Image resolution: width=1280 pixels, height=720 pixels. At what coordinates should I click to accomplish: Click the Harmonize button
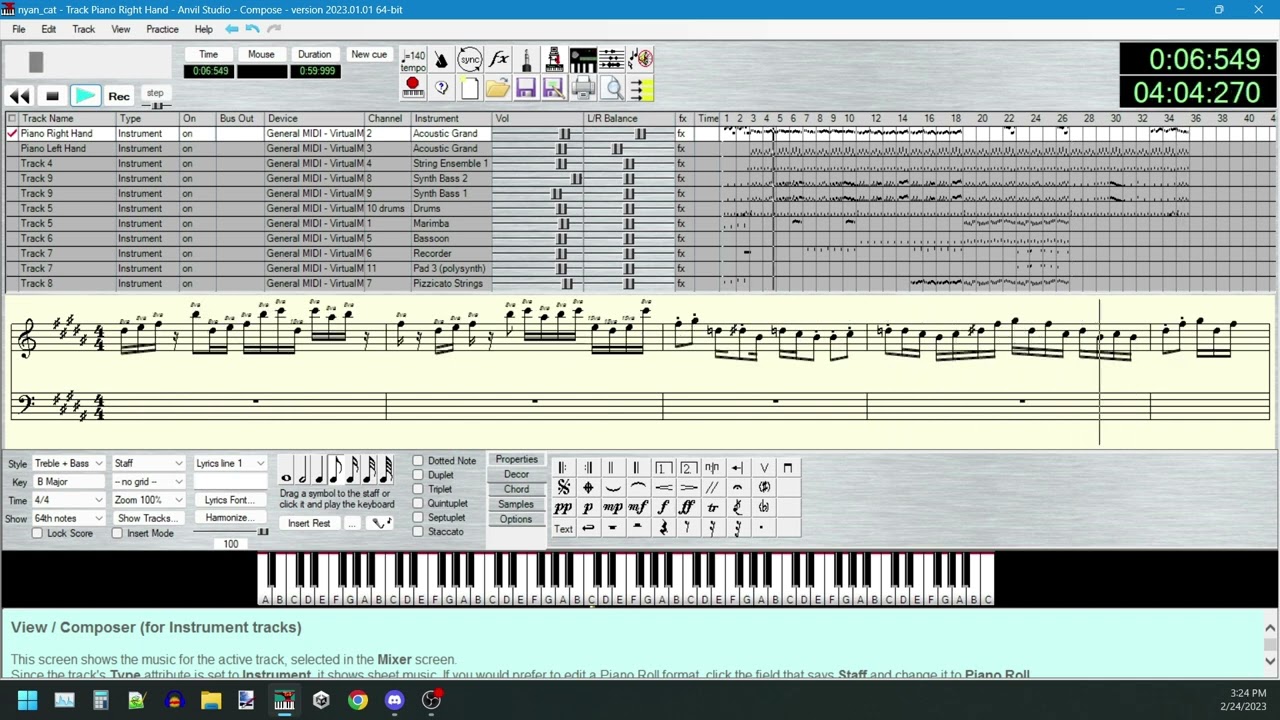[x=230, y=518]
